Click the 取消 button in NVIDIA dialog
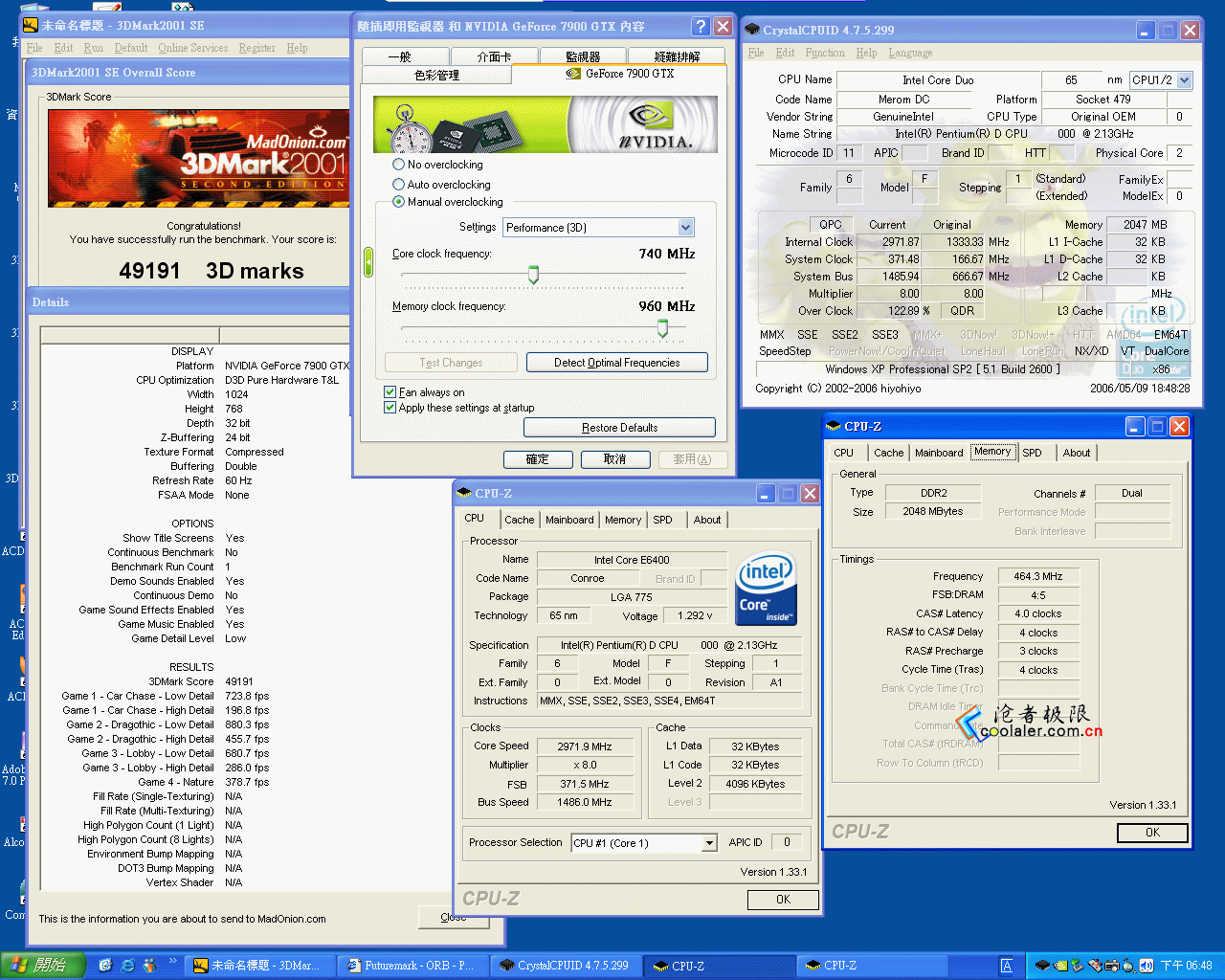Viewport: 1225px width, 980px height. (614, 459)
